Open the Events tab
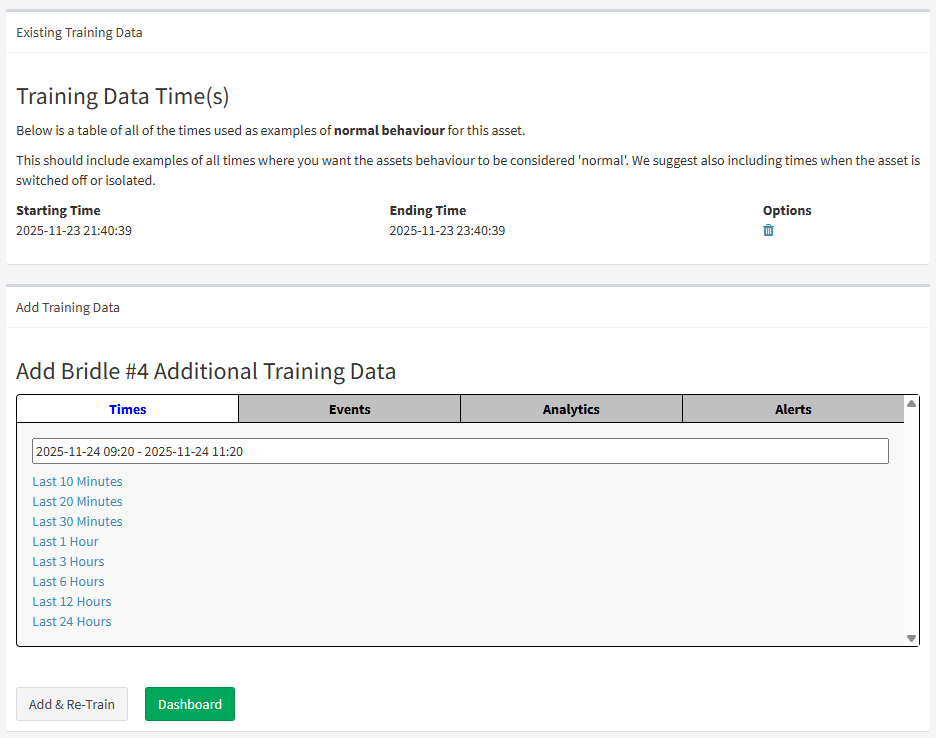The width and height of the screenshot is (936, 738). coord(350,409)
